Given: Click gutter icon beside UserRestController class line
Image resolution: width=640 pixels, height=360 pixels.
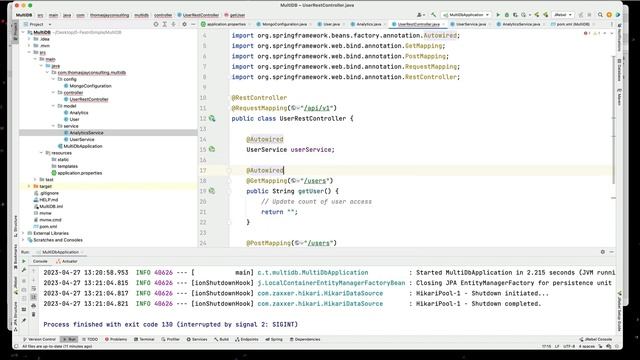Looking at the screenshot, I should 212,118.
